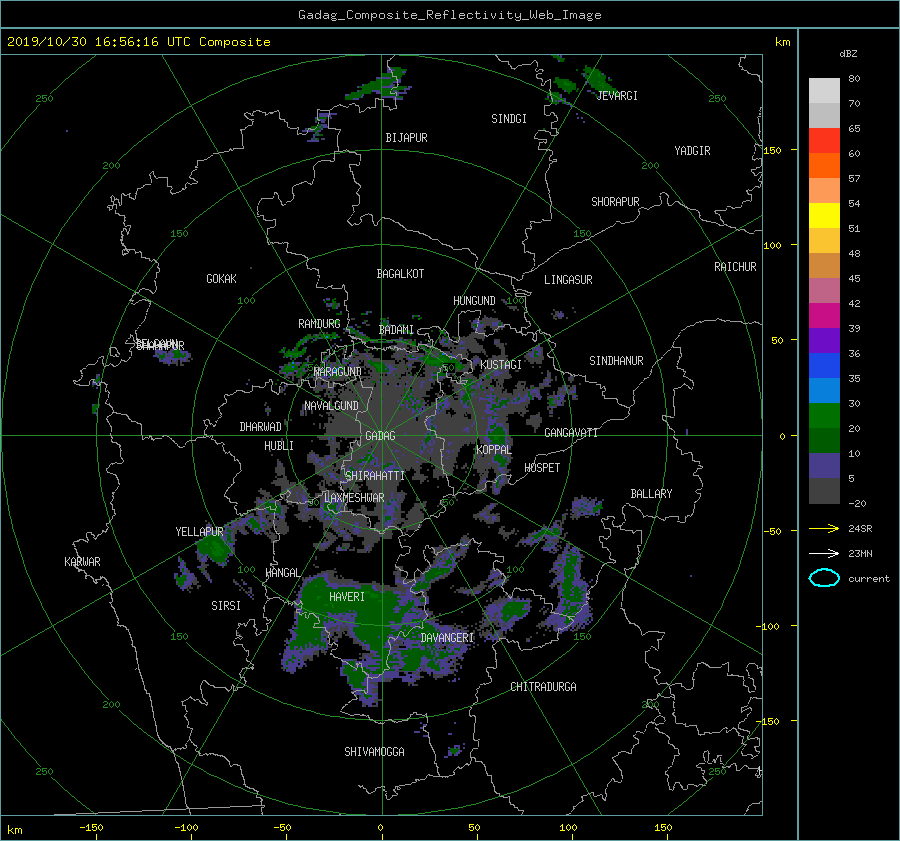Click the SHIRAHATTI city label
Image resolution: width=900 pixels, height=841 pixels.
point(375,475)
